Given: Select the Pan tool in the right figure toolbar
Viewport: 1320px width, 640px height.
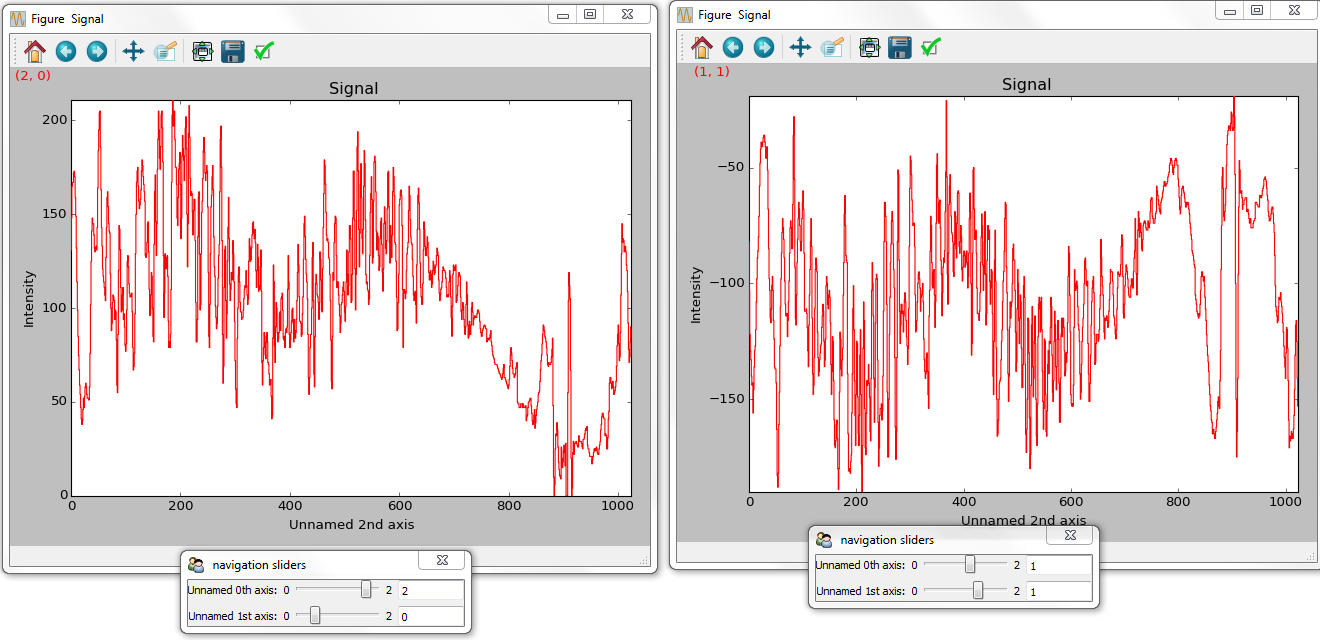Looking at the screenshot, I should click(800, 47).
